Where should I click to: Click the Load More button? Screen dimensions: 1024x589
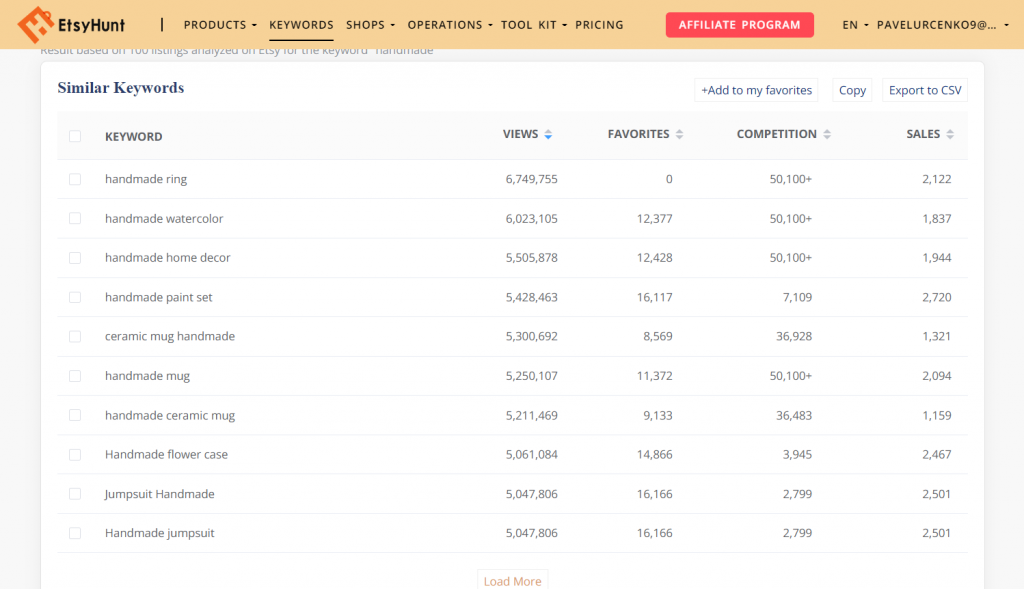[x=512, y=580]
